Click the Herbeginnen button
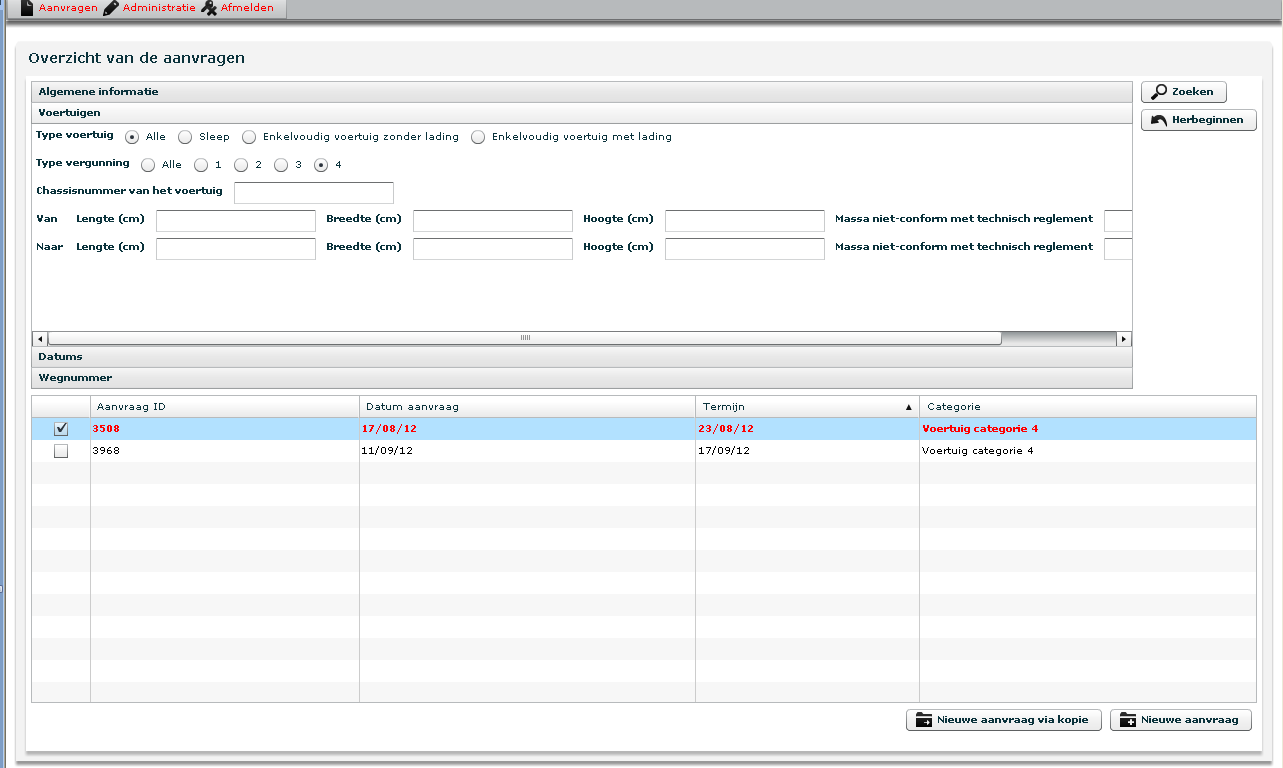Image resolution: width=1283 pixels, height=768 pixels. (1199, 120)
